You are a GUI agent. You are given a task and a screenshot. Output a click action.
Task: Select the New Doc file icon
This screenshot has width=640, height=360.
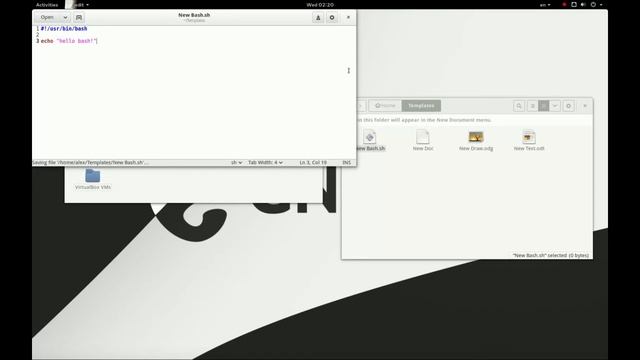tap(423, 137)
